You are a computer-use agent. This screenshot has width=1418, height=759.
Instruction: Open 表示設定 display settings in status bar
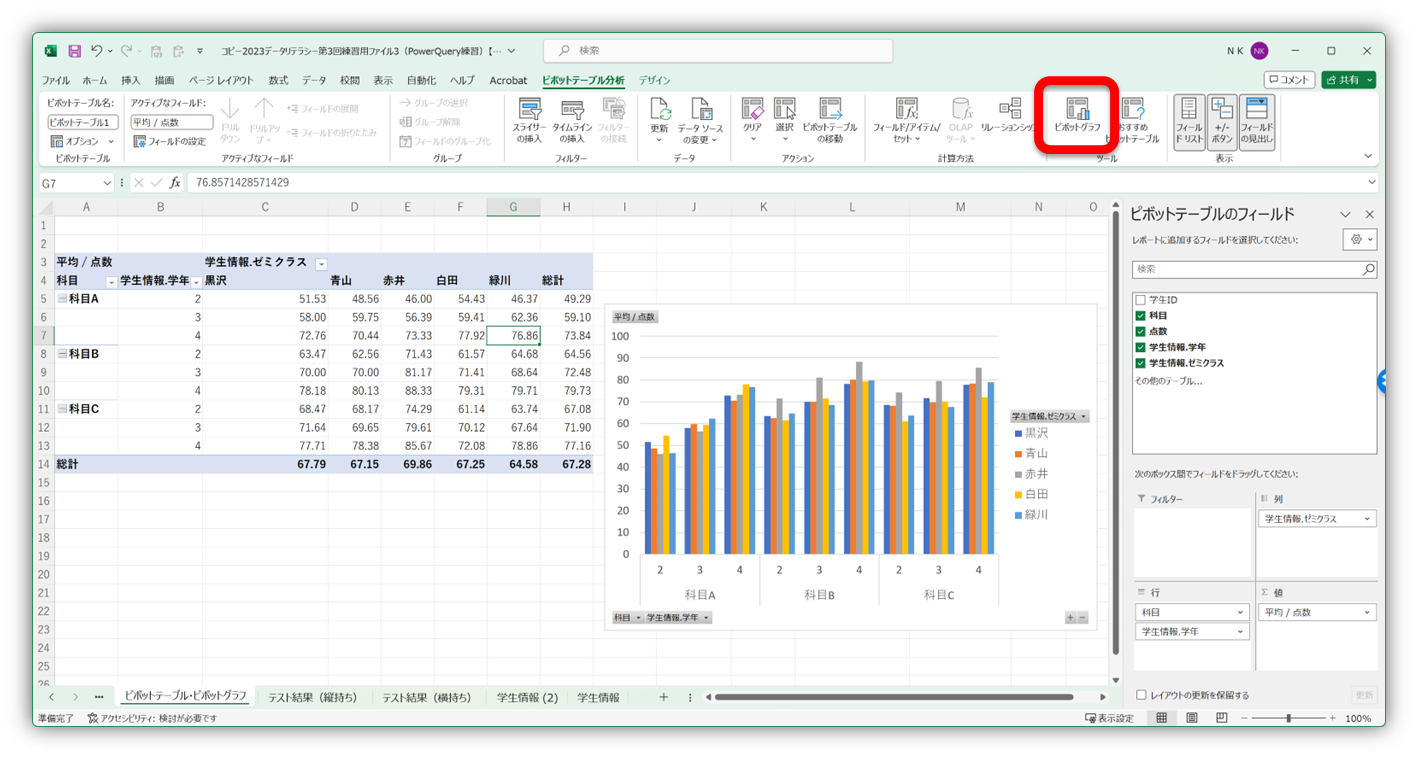point(1109,718)
